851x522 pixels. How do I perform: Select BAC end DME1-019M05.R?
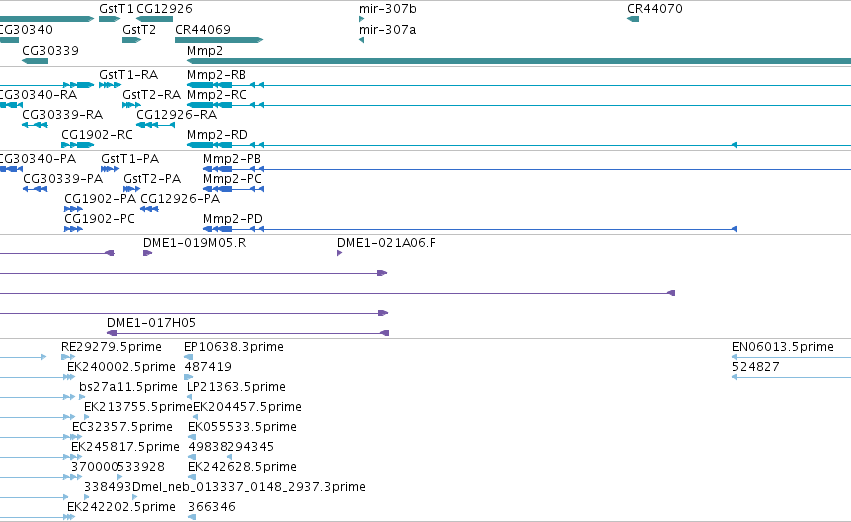[x=148, y=253]
